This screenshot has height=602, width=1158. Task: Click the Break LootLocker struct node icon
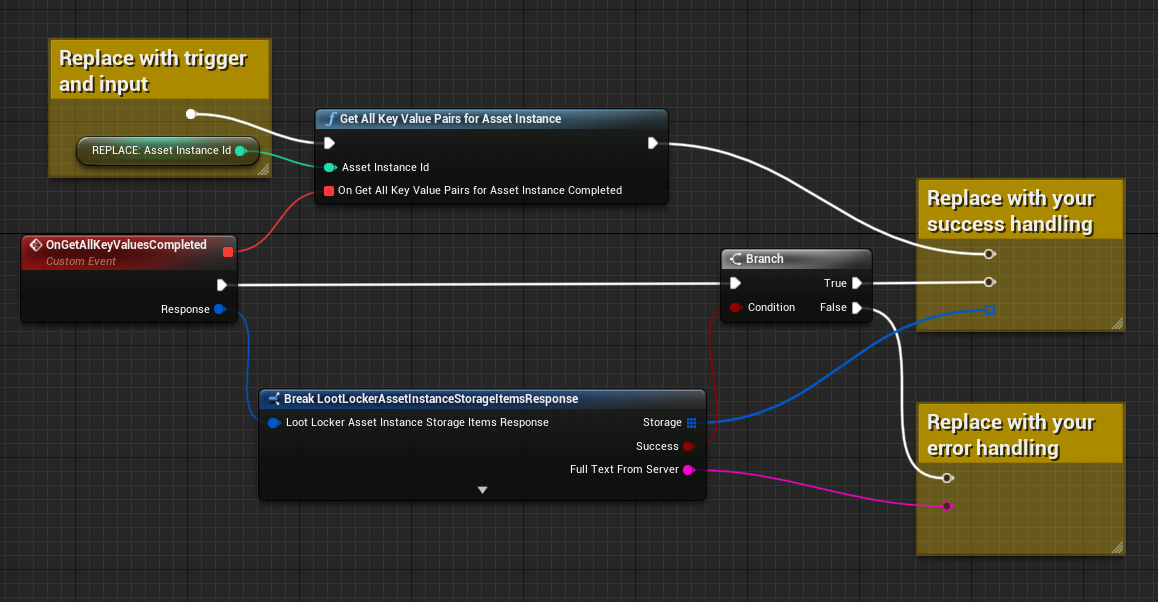(273, 399)
